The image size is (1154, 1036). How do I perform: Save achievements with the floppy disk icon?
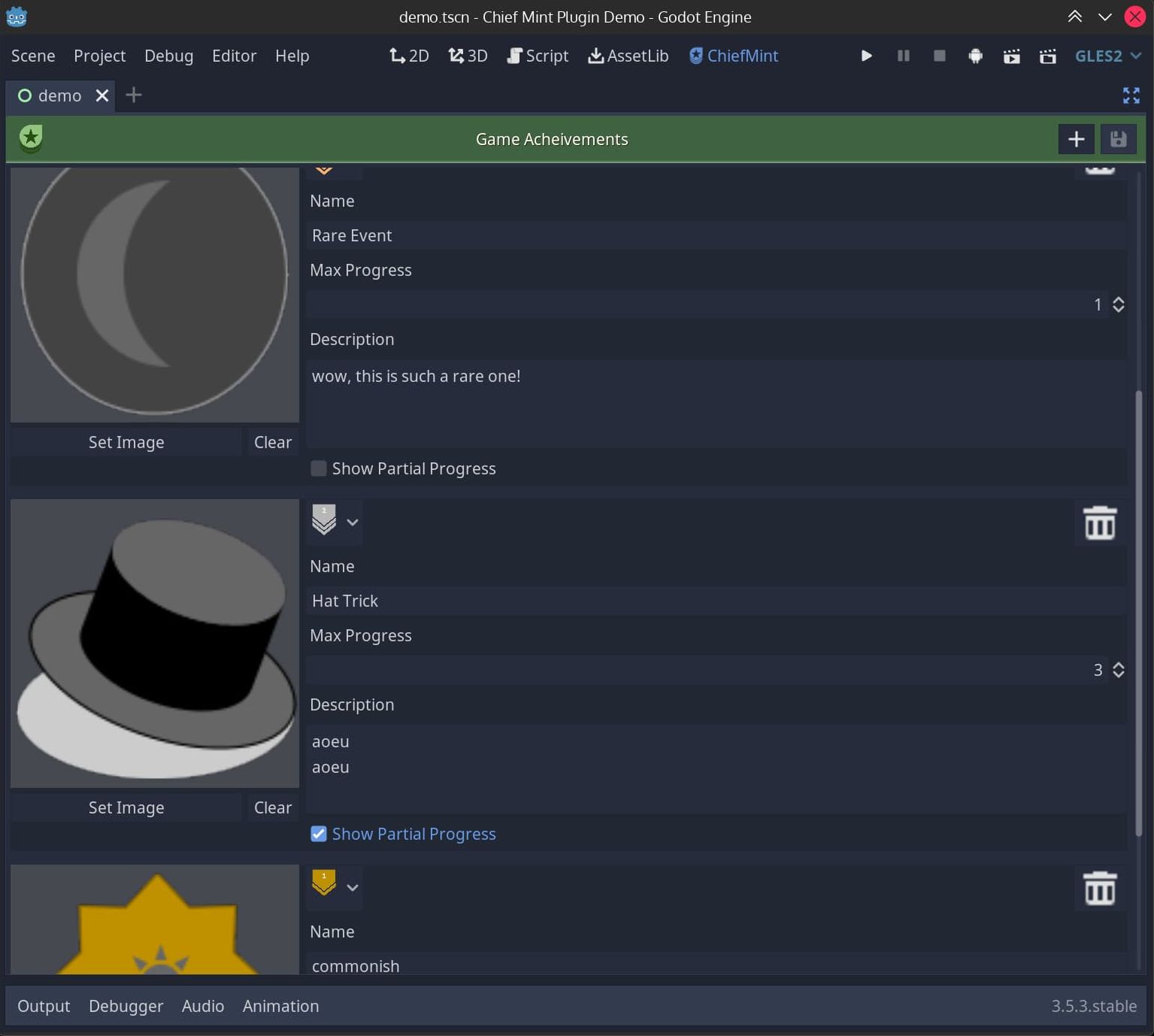coord(1118,139)
